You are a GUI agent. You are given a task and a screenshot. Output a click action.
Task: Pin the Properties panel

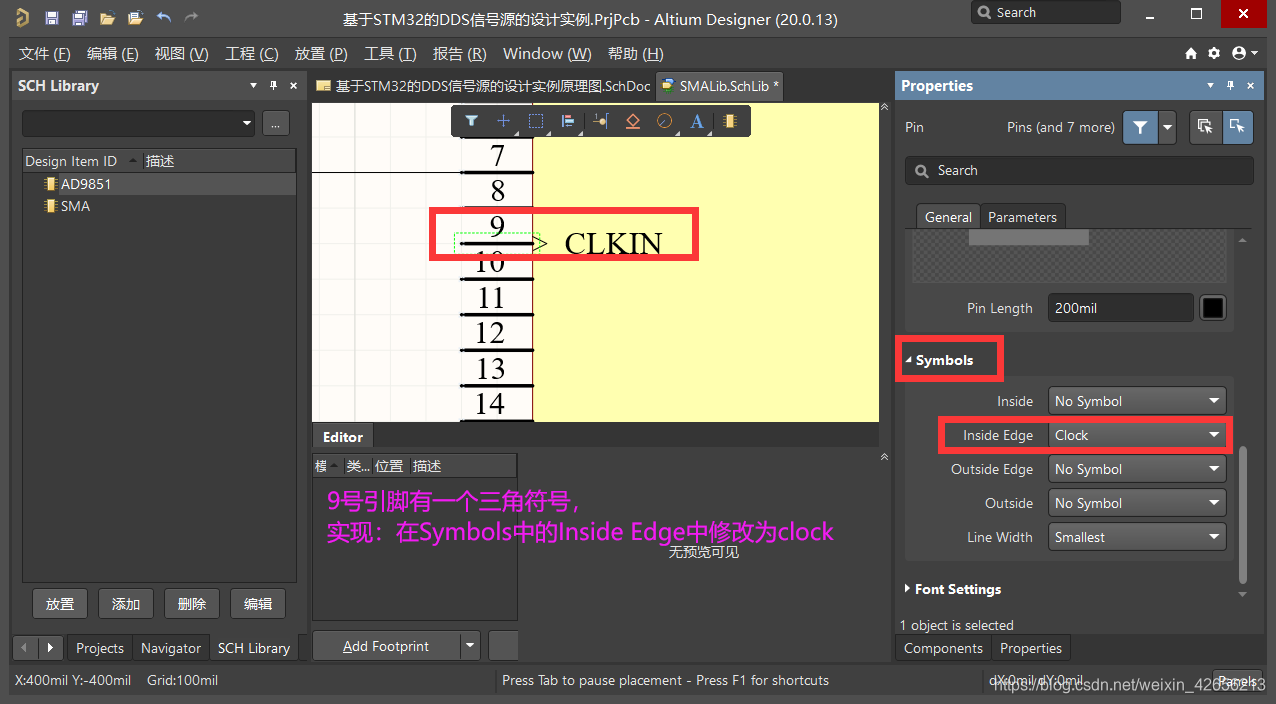tap(1230, 86)
